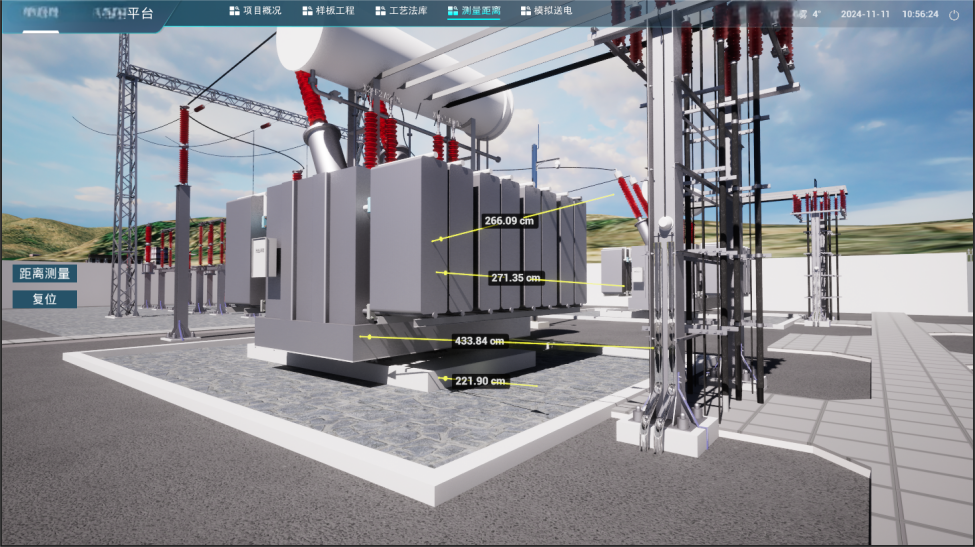This screenshot has height=547, width=975.
Task: Click the 10:56:24 clock display
Action: tap(919, 15)
